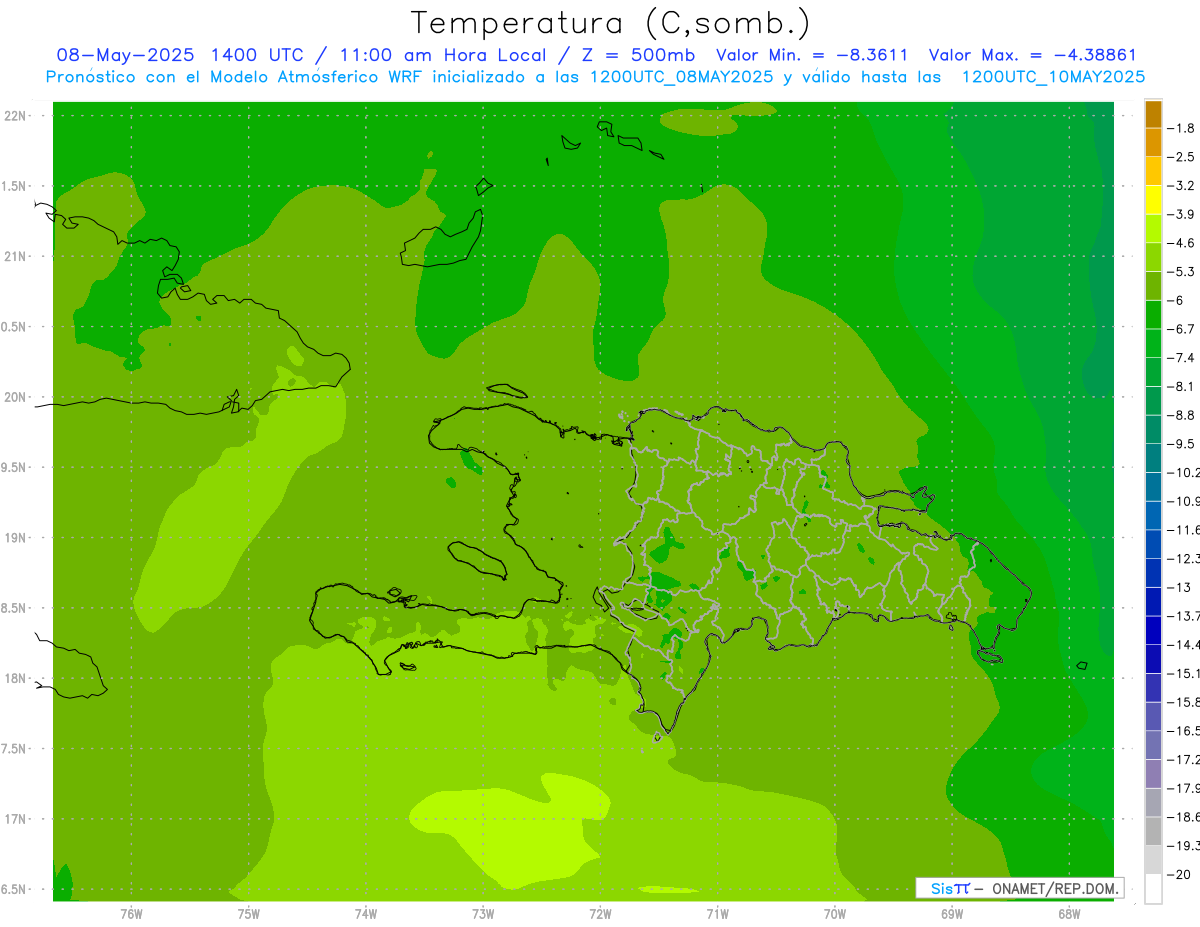Screen dimensions: 1200x927
Task: Pick the white swatch below -20
Action: [x=1153, y=888]
